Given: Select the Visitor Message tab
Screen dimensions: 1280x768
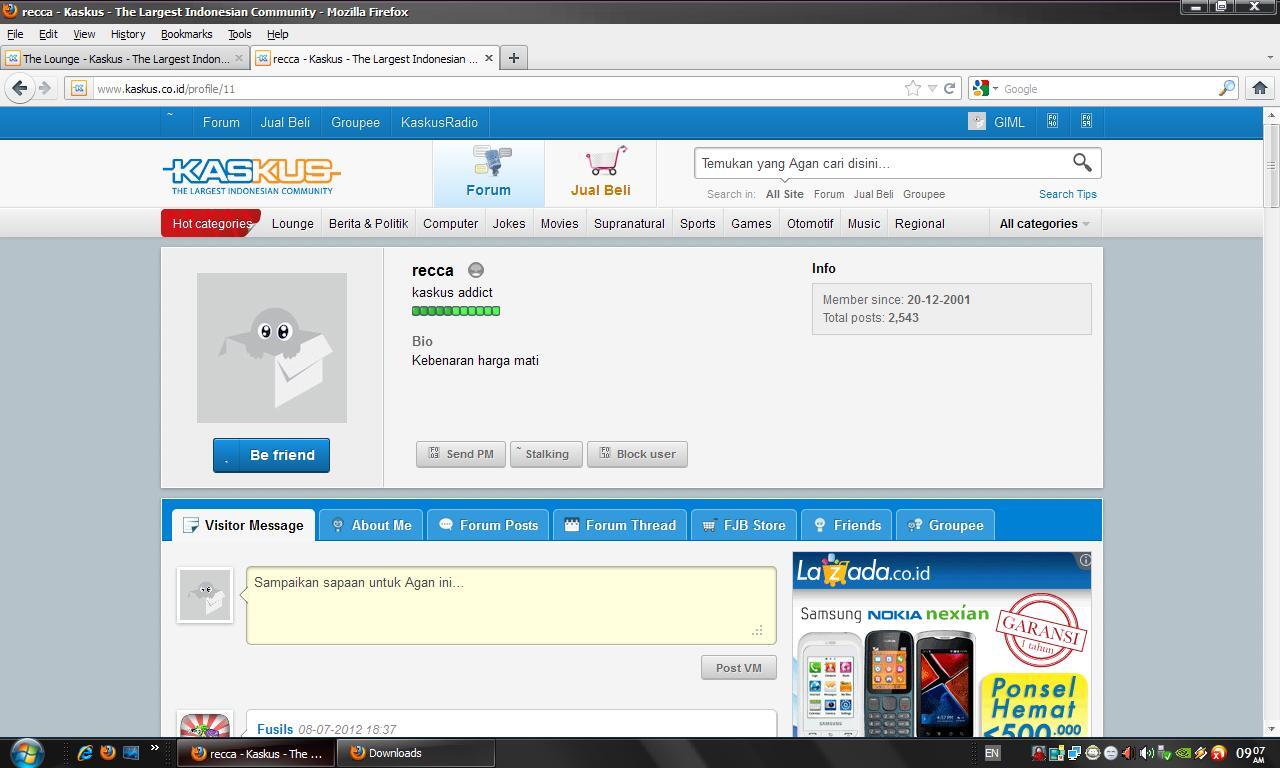Looking at the screenshot, I should [x=243, y=525].
